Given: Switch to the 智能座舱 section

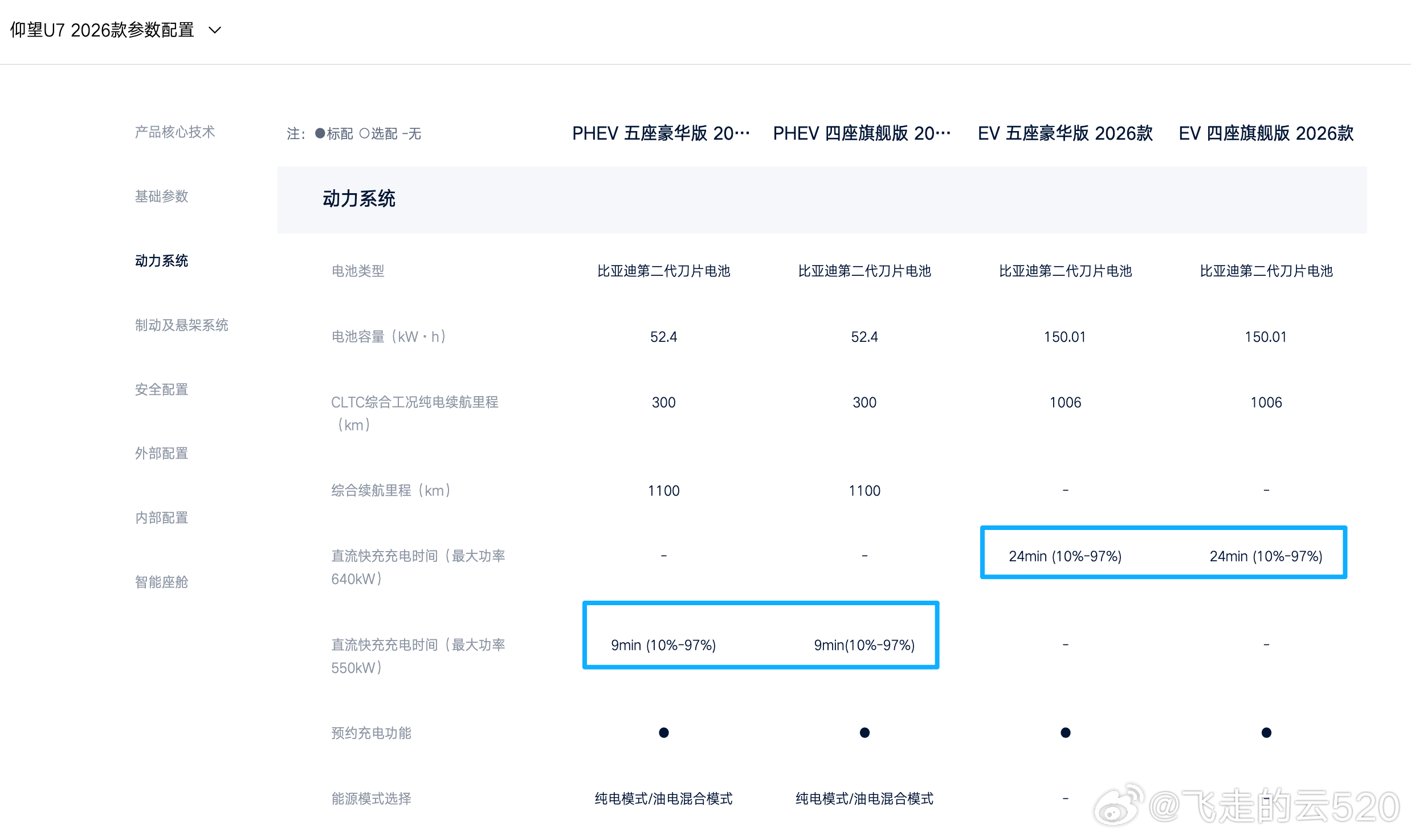Looking at the screenshot, I should pos(161,582).
